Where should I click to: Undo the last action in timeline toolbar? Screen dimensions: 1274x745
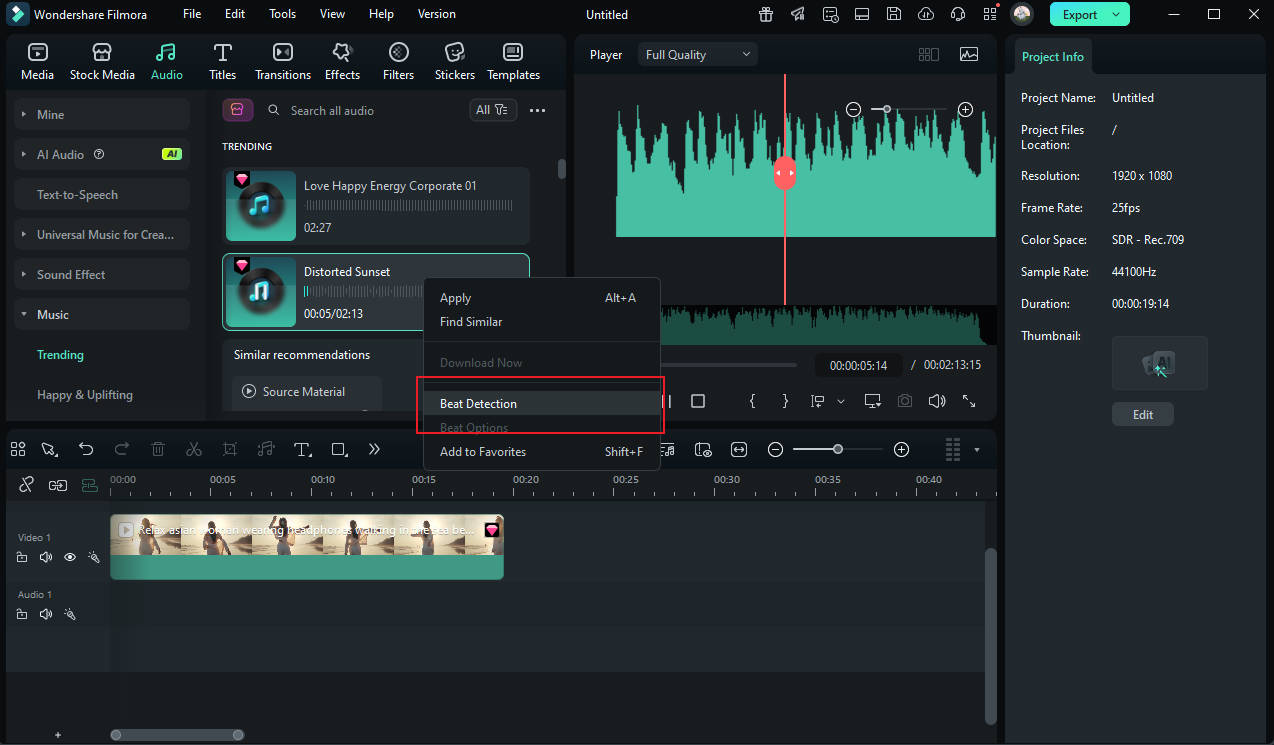coord(86,450)
